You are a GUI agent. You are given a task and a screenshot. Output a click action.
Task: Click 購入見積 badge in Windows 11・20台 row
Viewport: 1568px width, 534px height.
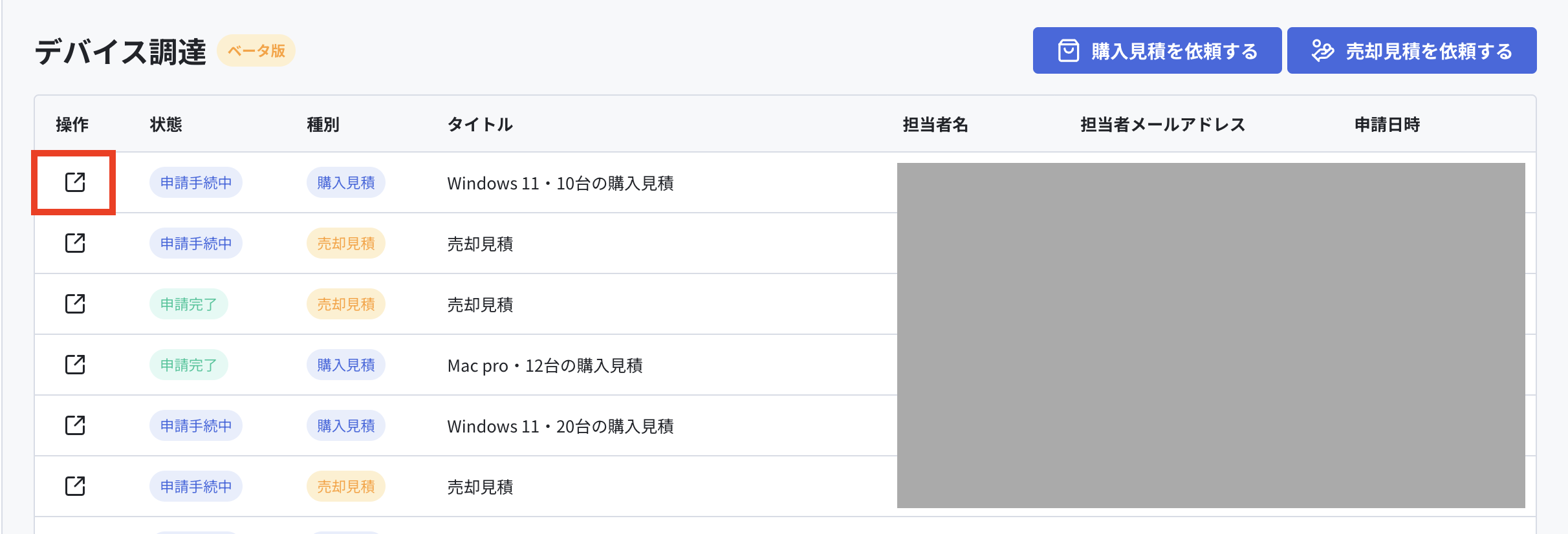pyautogui.click(x=346, y=425)
